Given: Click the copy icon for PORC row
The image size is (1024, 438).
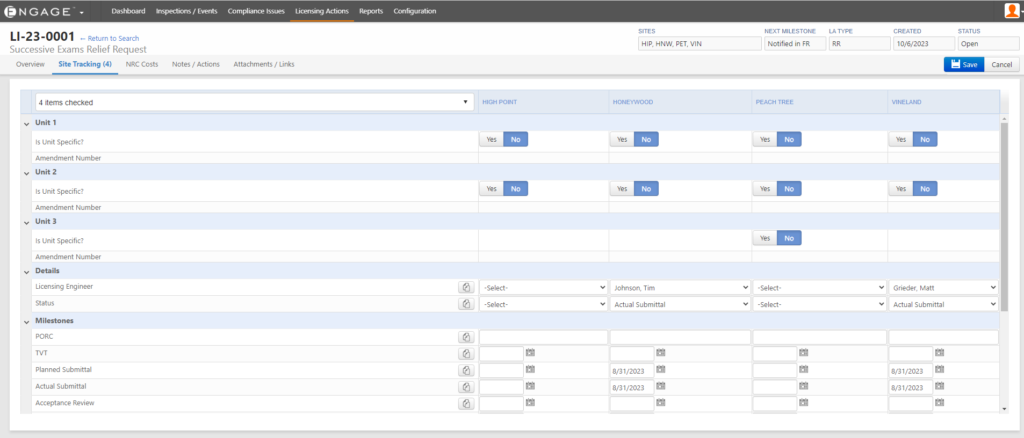Looking at the screenshot, I should (466, 337).
